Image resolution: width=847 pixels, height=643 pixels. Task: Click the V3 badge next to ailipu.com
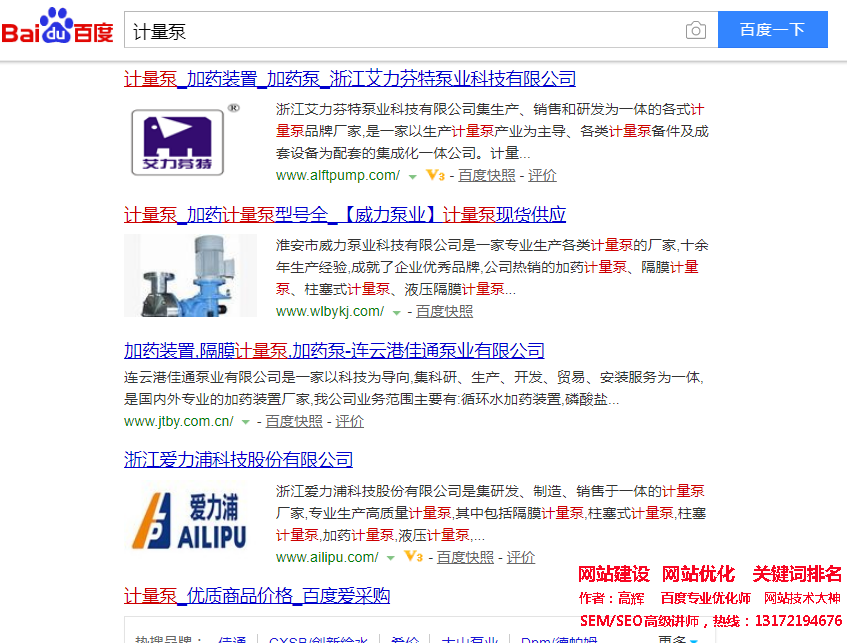pos(413,557)
